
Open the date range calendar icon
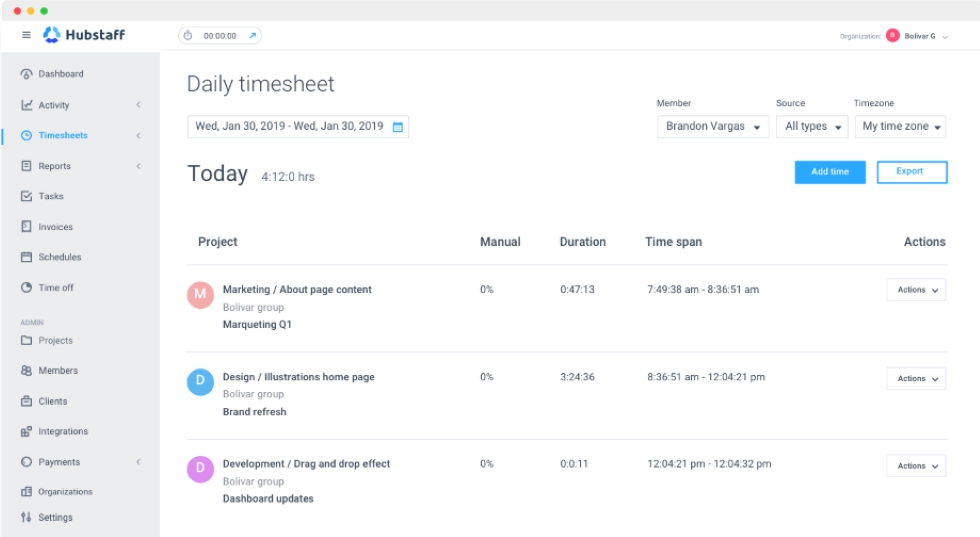[398, 127]
